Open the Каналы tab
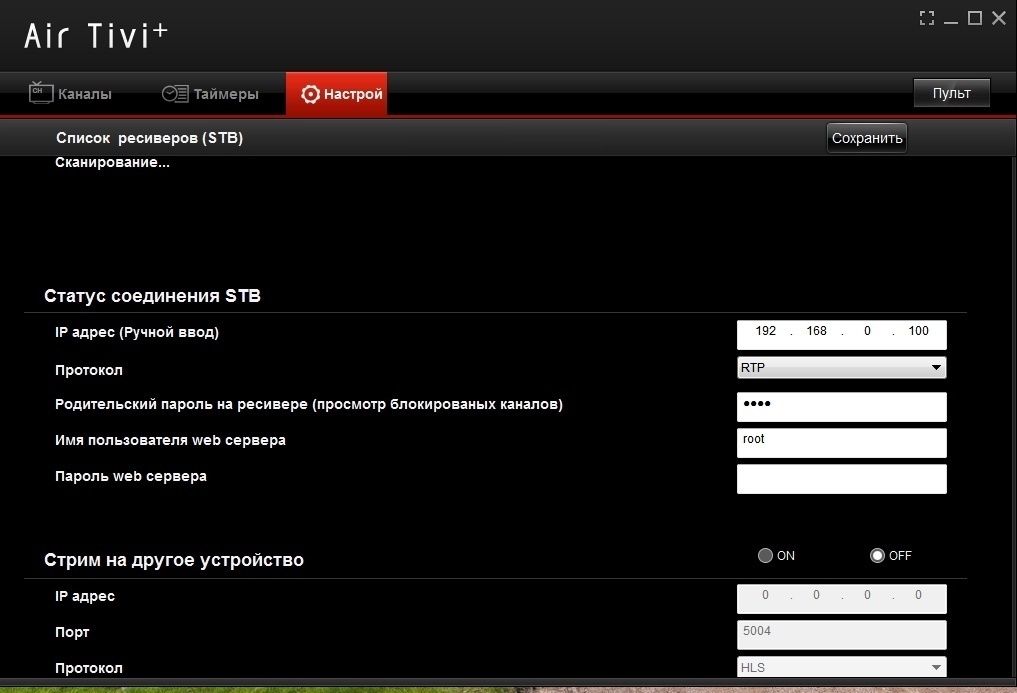The width and height of the screenshot is (1017, 693). pos(70,93)
